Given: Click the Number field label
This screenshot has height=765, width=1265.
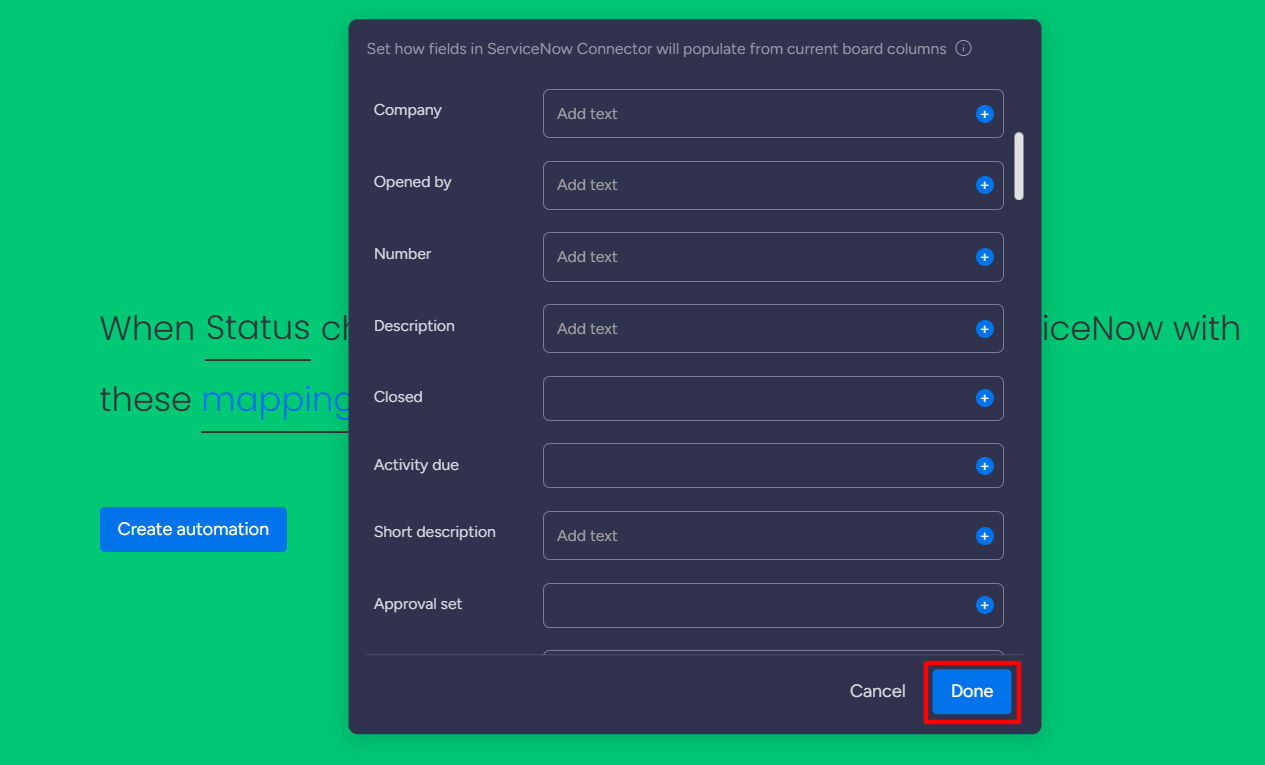Looking at the screenshot, I should point(402,254).
